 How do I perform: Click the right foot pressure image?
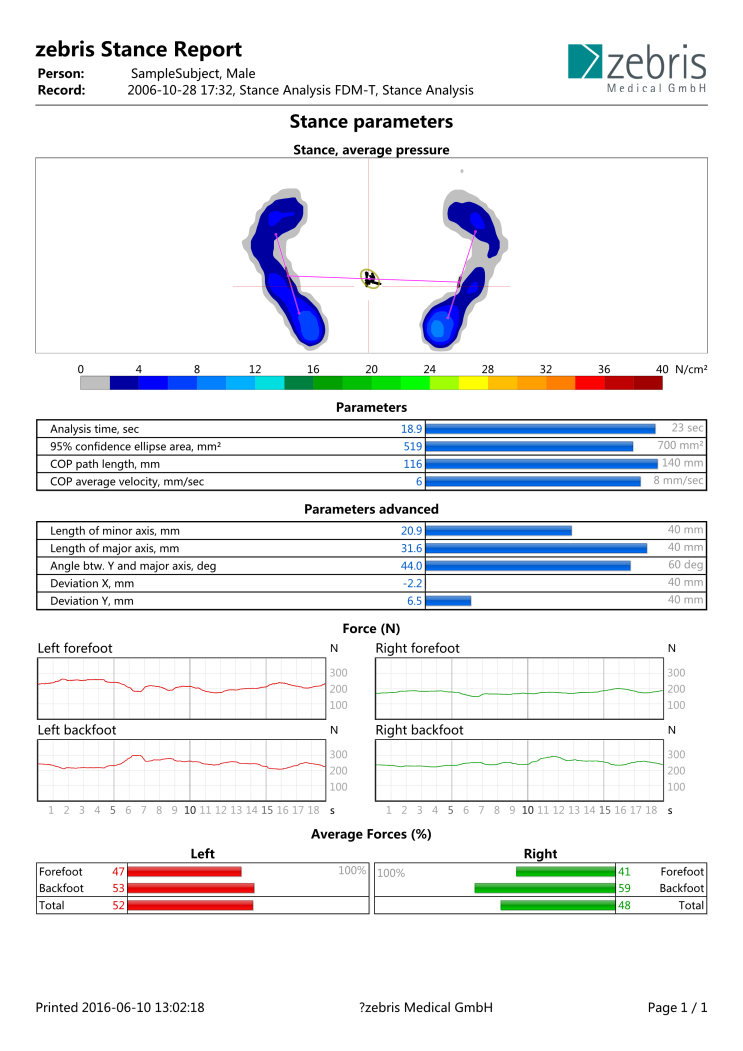pos(463,269)
